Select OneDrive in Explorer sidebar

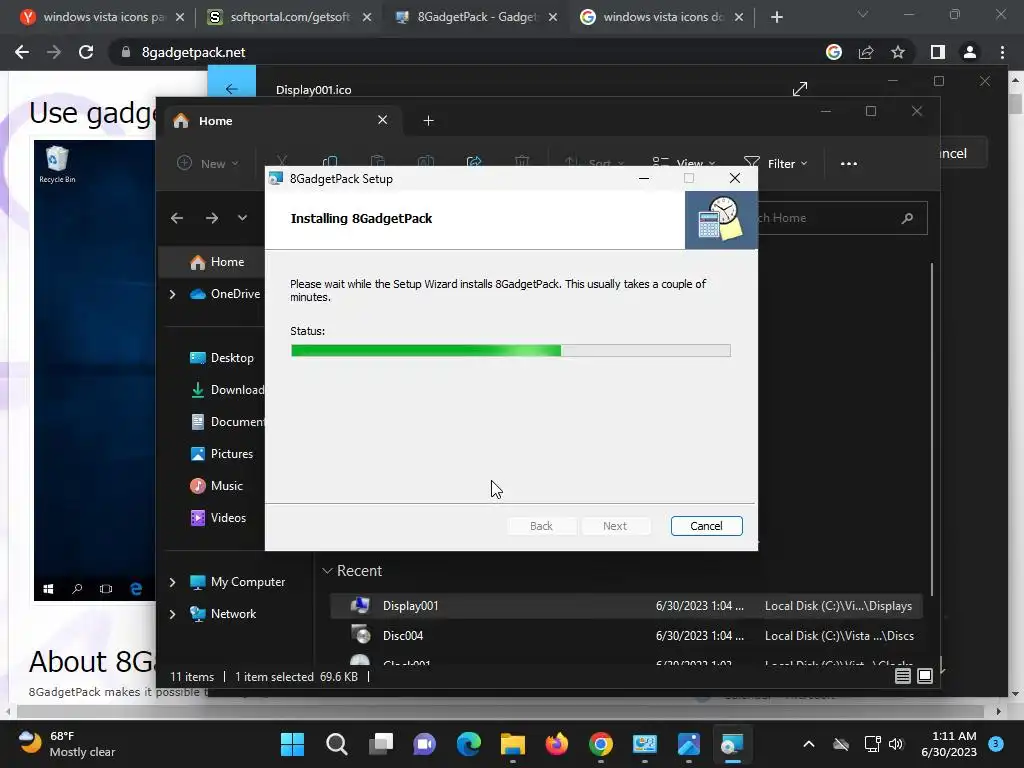click(x=225, y=294)
